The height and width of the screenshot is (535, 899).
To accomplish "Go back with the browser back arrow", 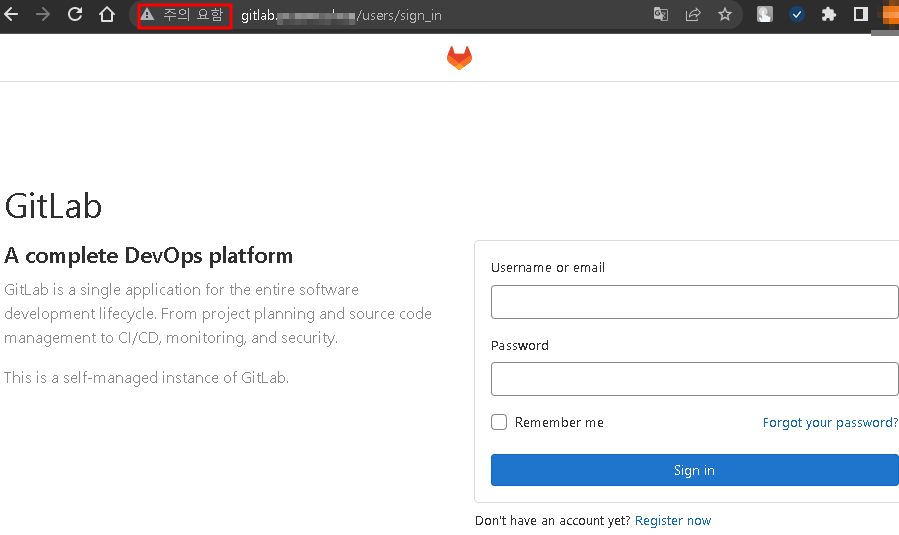I will pos(11,14).
